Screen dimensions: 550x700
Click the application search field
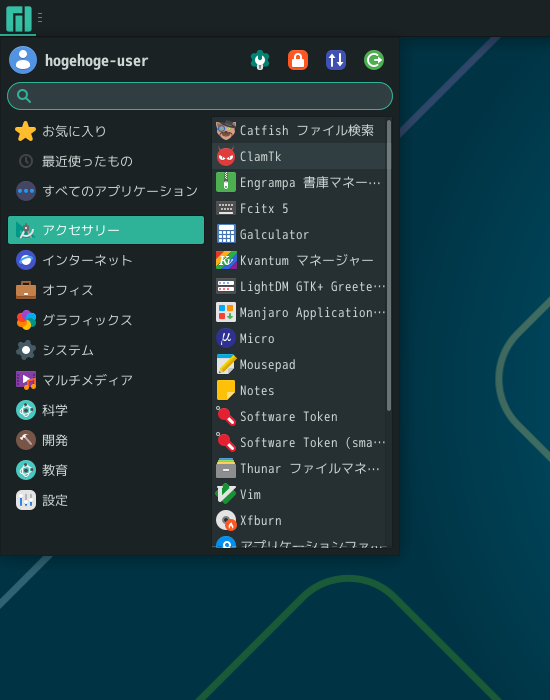200,96
